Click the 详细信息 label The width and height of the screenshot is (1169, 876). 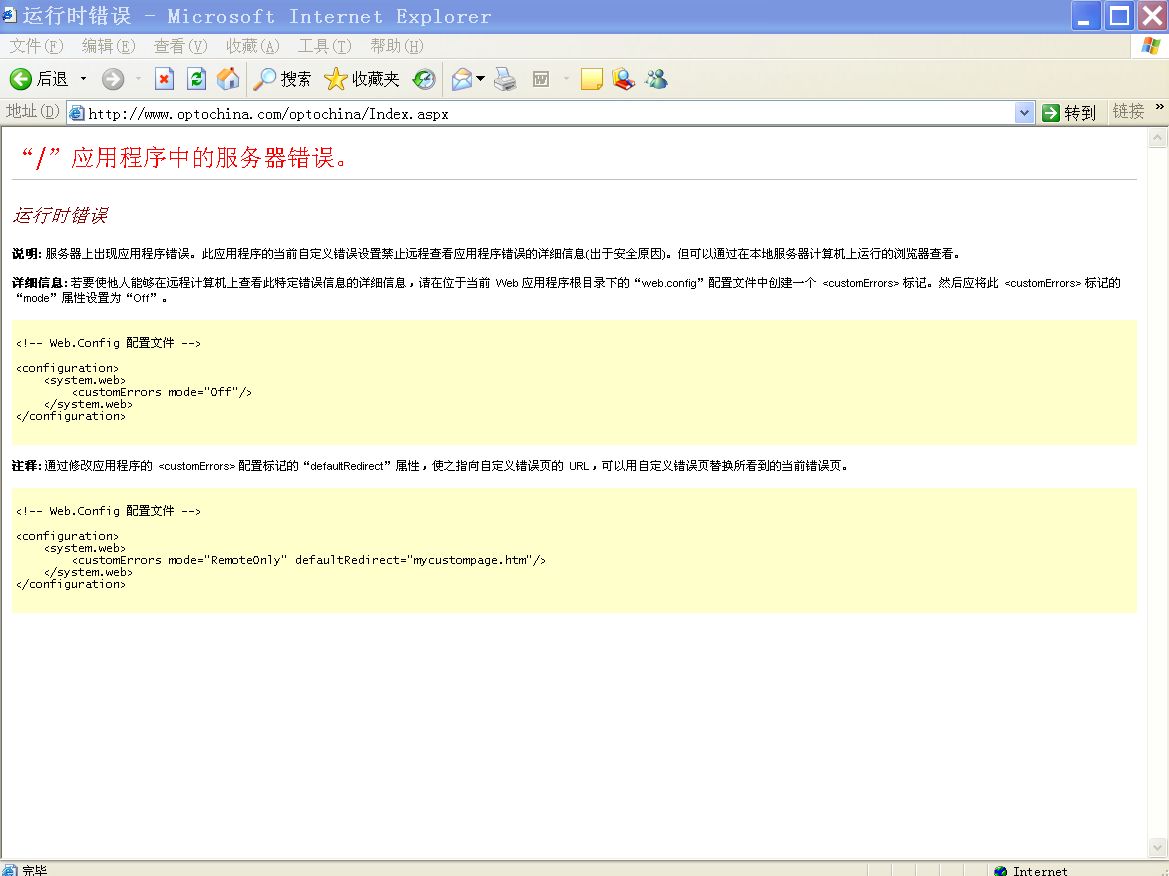(x=40, y=283)
